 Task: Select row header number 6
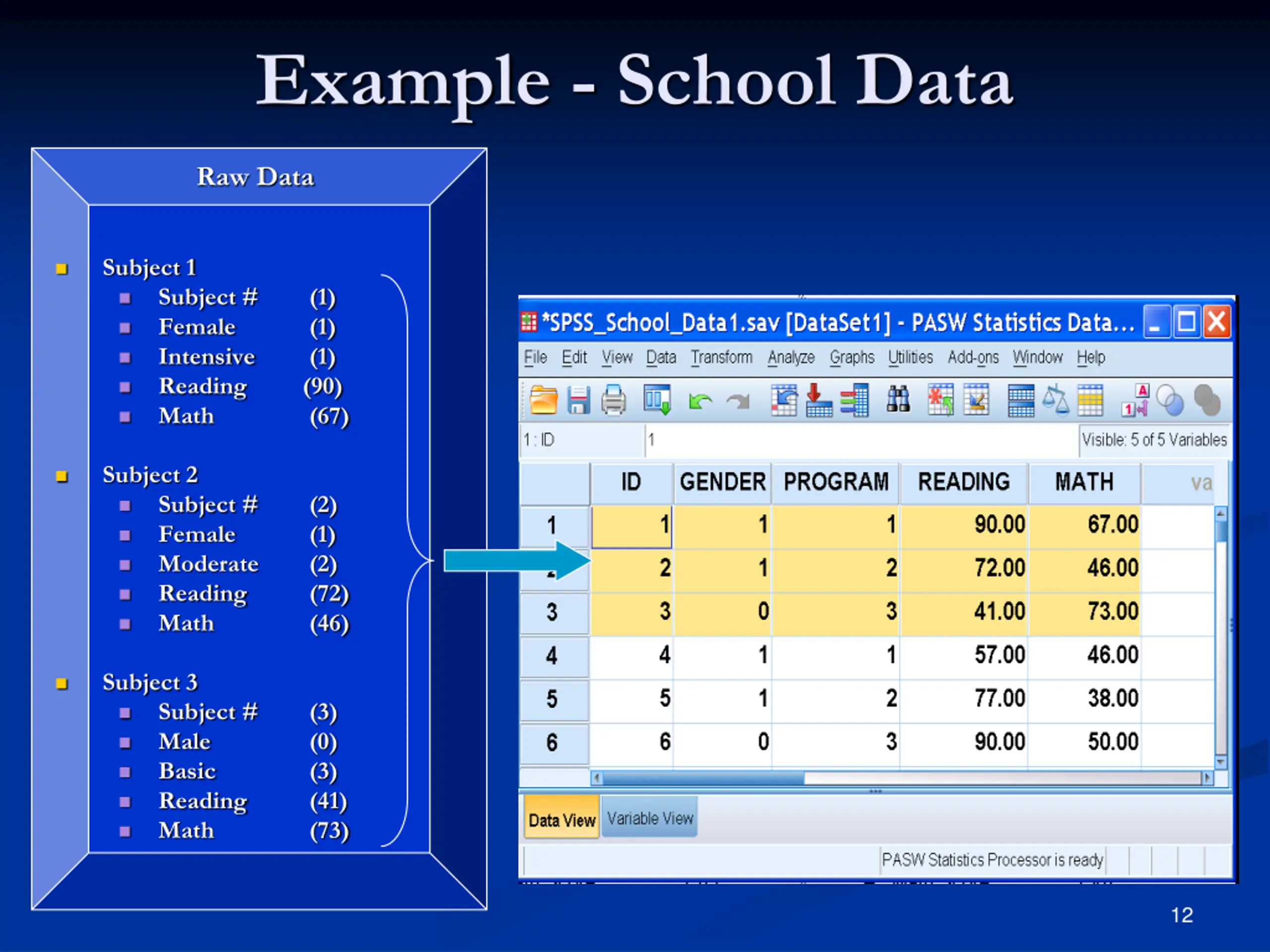[554, 743]
